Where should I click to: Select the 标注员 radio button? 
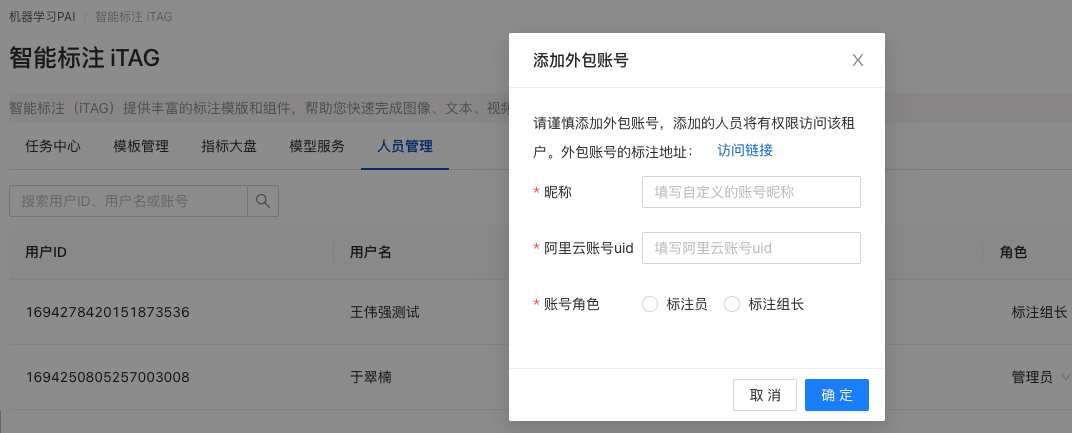point(650,304)
